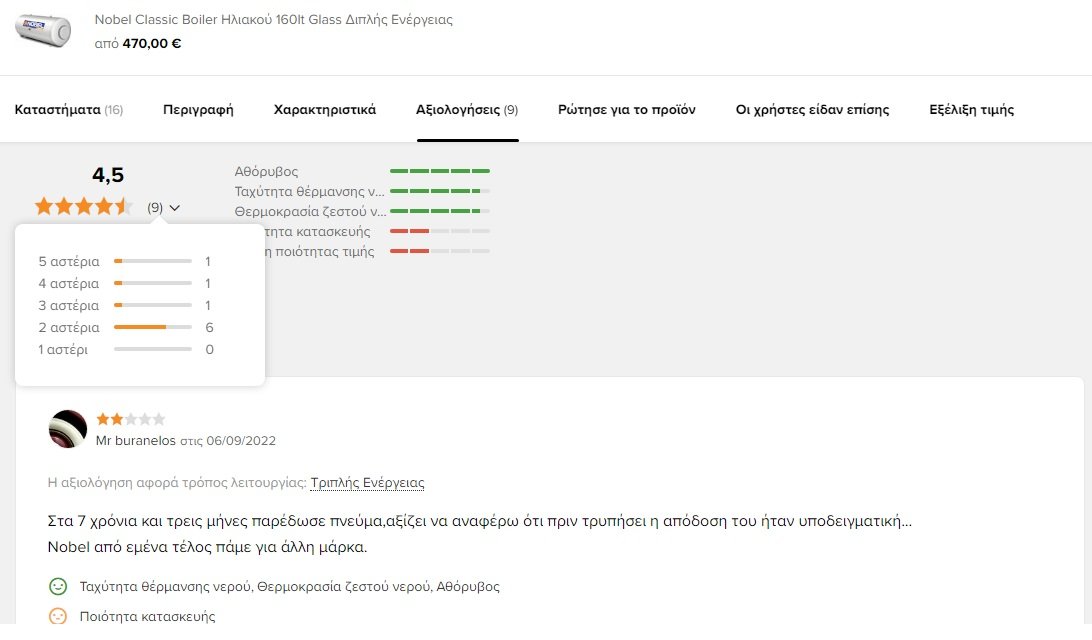Click the τητα κατασκευής red score bar

click(x=440, y=231)
